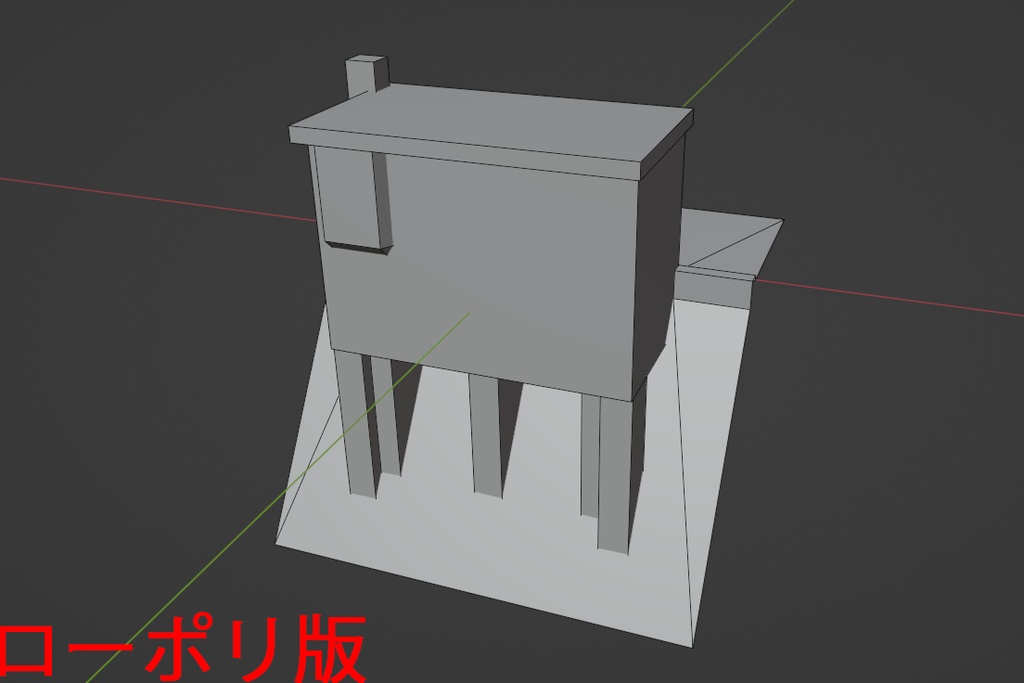Select the middle support leg under house
Image resolution: width=1024 pixels, height=683 pixels.
[487, 437]
